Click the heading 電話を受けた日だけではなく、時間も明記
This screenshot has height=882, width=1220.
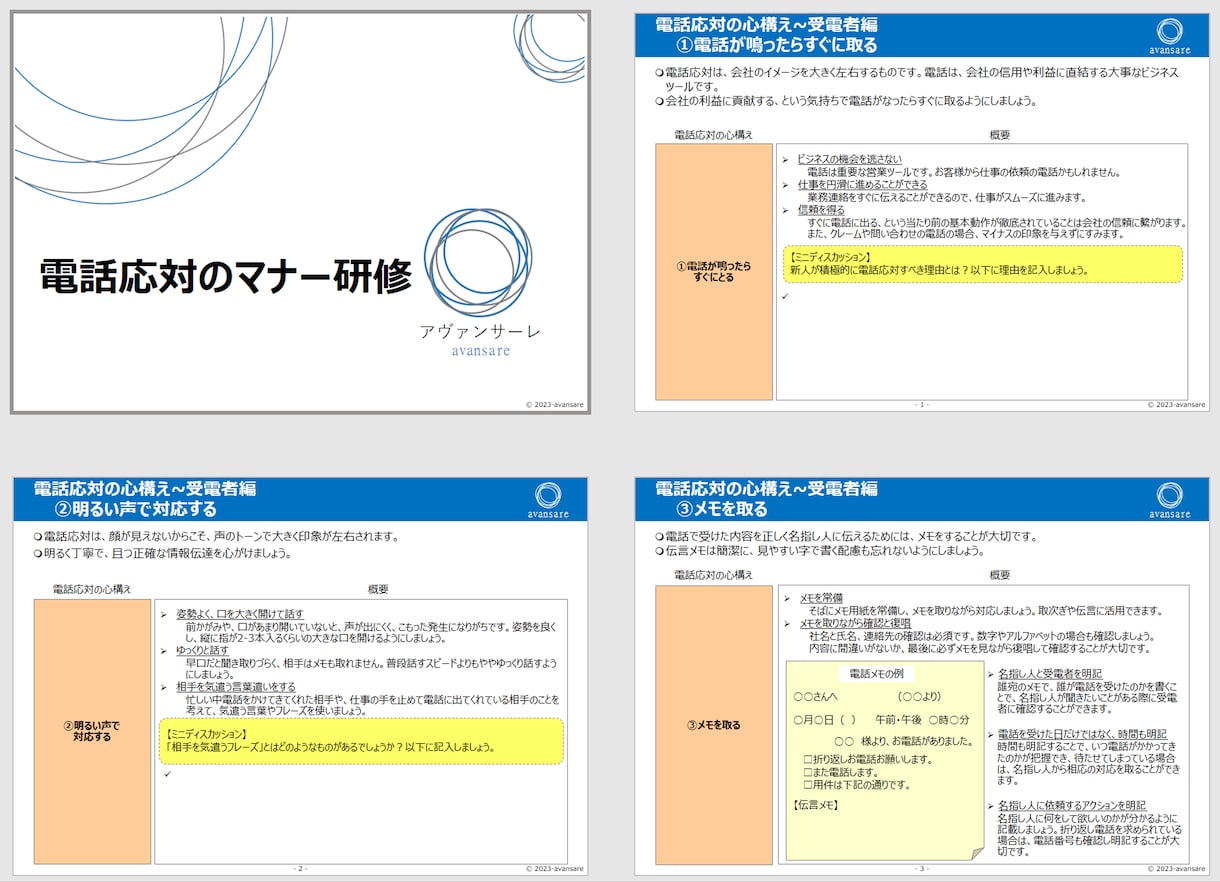(x=1082, y=735)
